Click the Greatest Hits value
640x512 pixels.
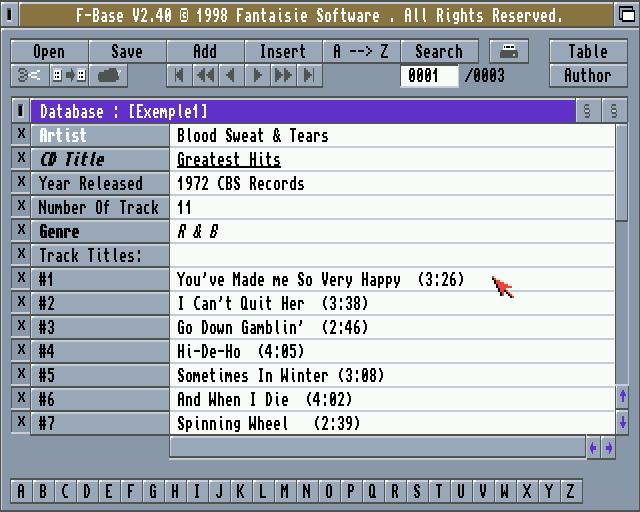pos(229,159)
